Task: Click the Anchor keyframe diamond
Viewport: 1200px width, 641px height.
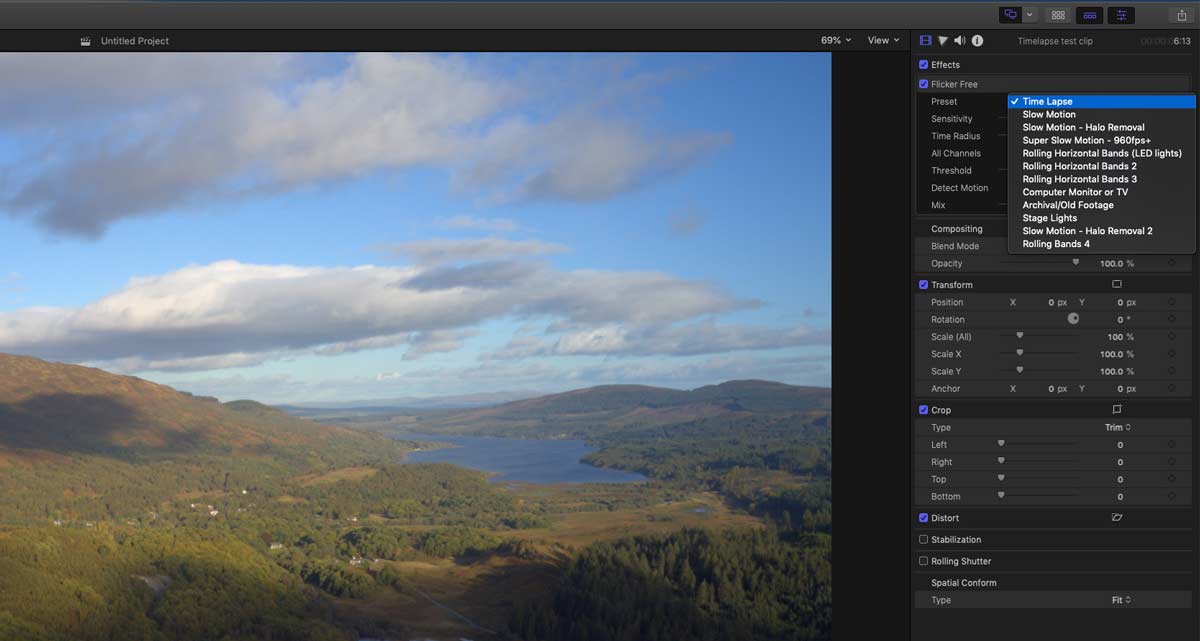Action: (x=1171, y=389)
